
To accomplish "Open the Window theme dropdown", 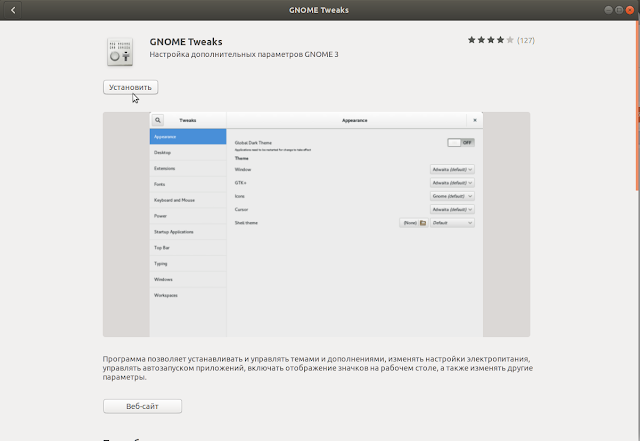I will click(x=452, y=169).
